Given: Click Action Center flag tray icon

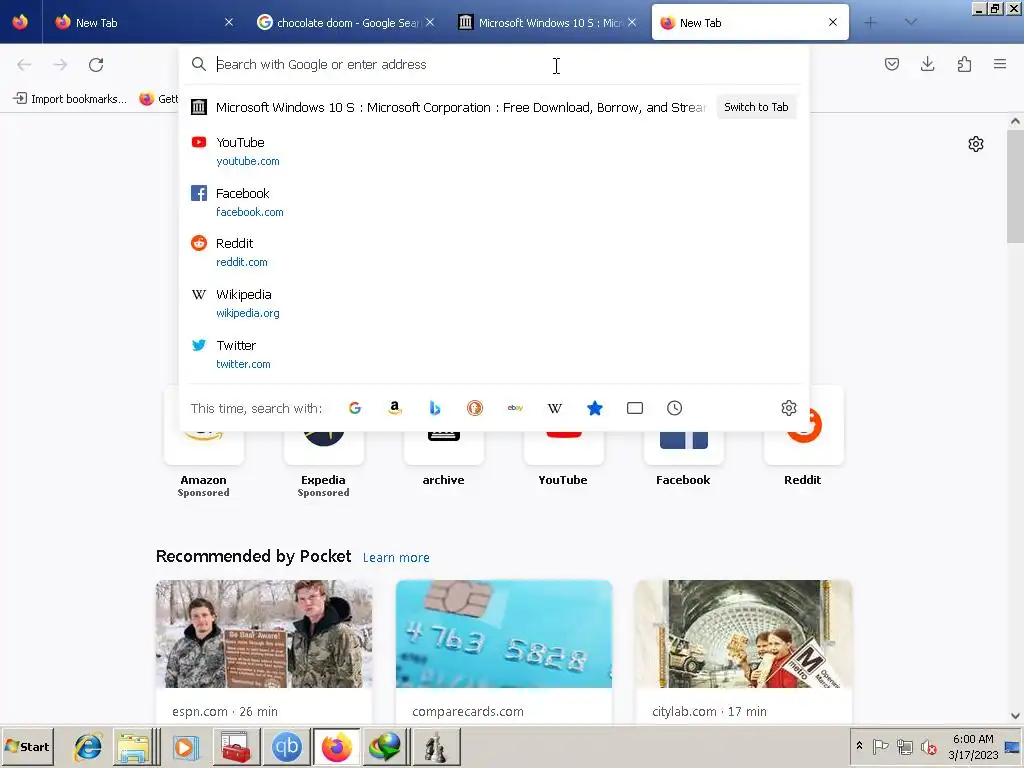Looking at the screenshot, I should coord(880,746).
